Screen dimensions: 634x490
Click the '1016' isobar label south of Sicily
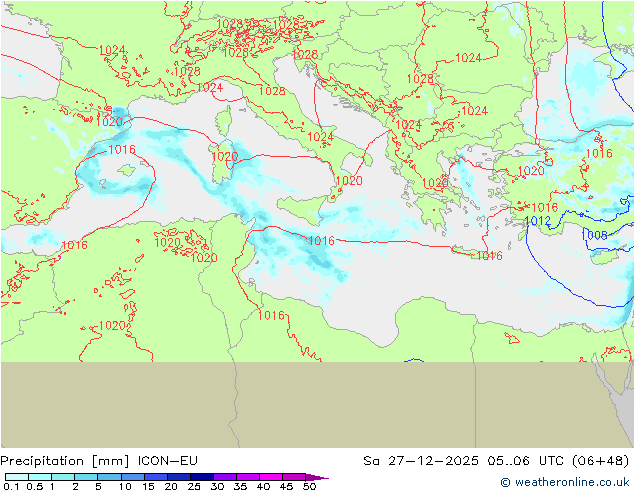click(321, 241)
